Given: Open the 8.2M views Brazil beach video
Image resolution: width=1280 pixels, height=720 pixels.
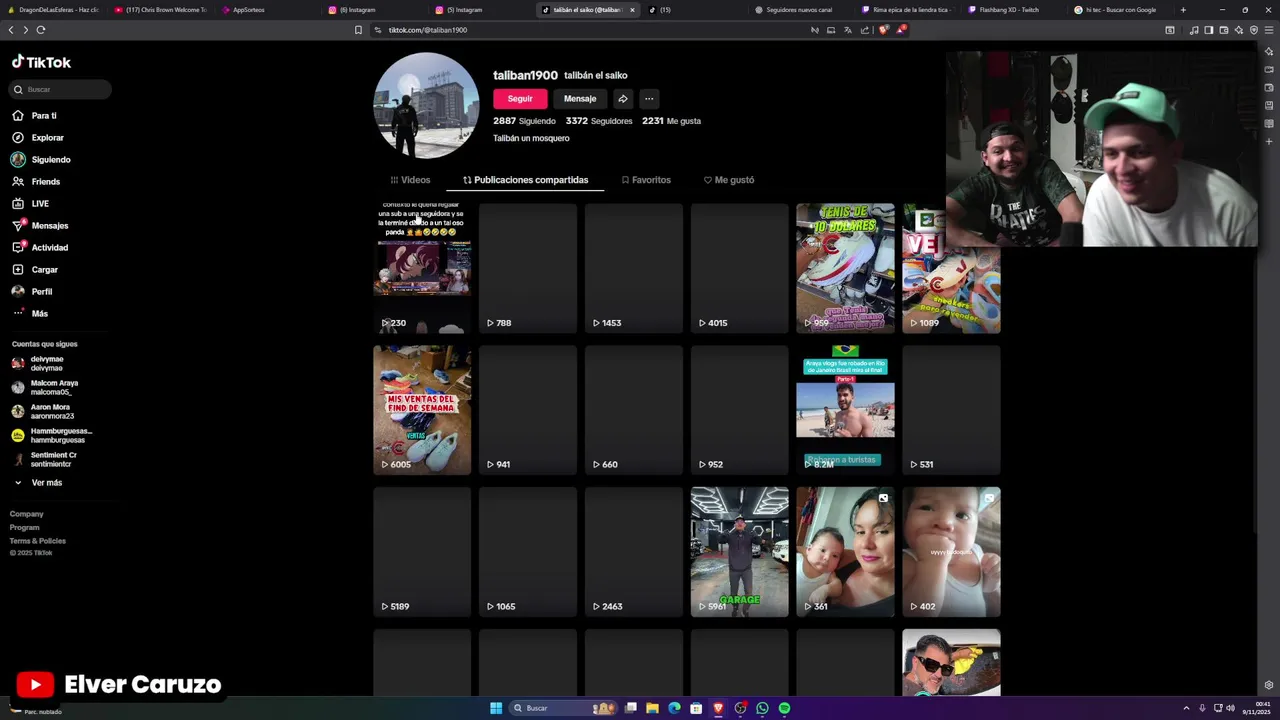Looking at the screenshot, I should pos(845,410).
